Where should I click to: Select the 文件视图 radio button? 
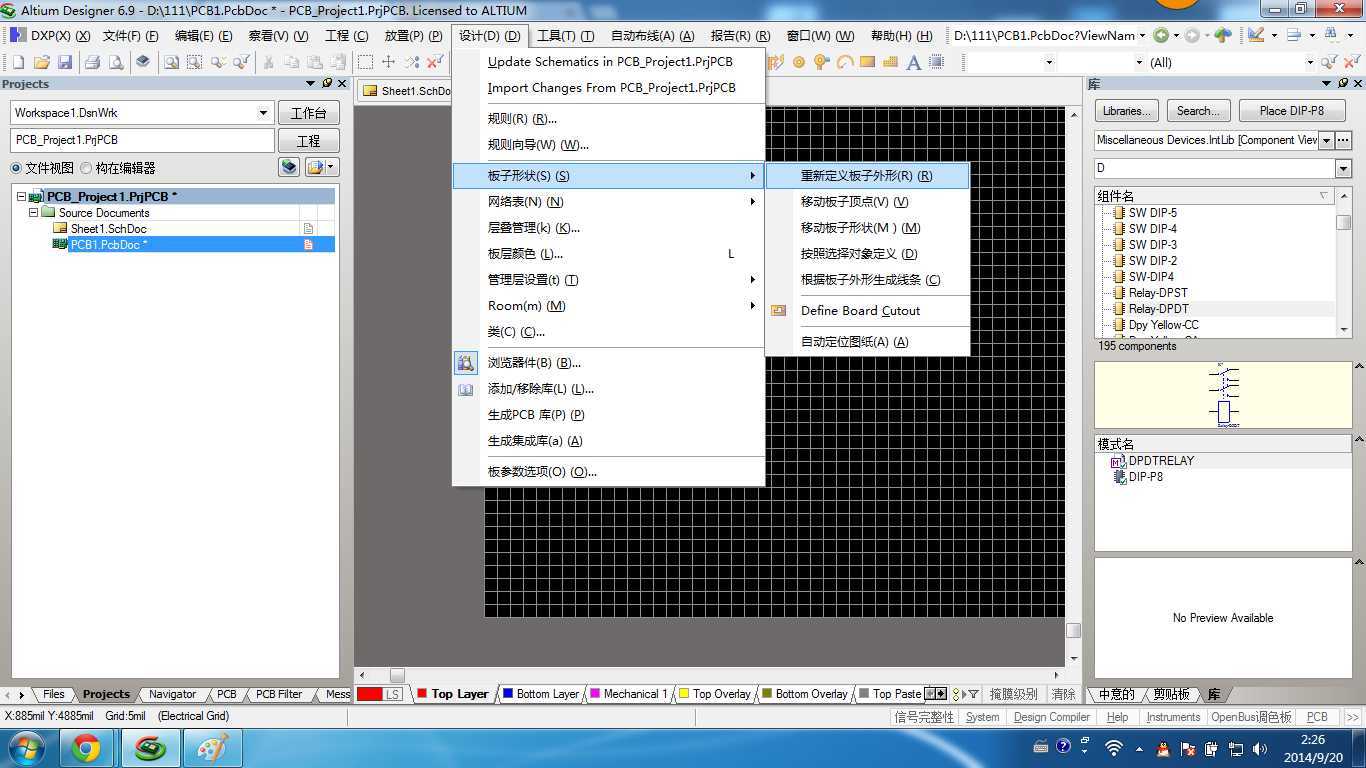pos(16,168)
